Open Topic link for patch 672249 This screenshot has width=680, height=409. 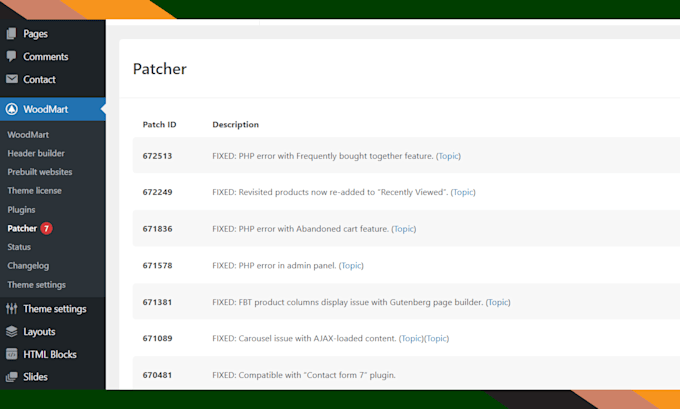(463, 192)
